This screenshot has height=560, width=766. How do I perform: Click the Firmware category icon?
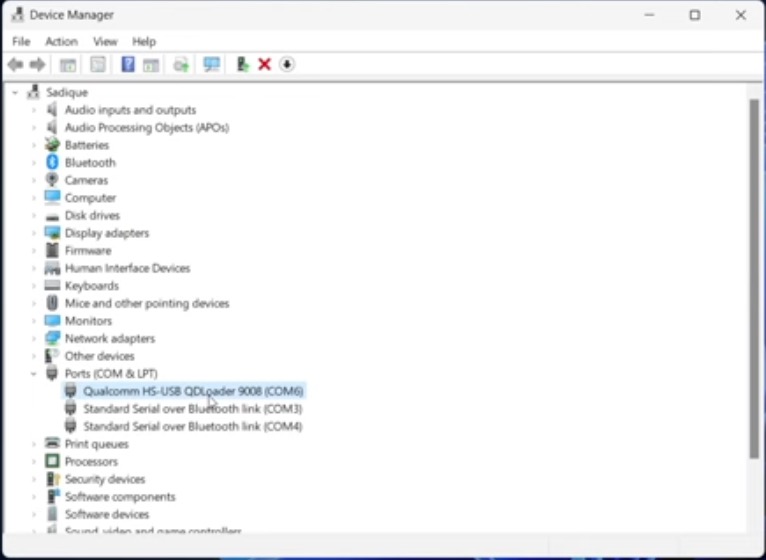point(52,250)
